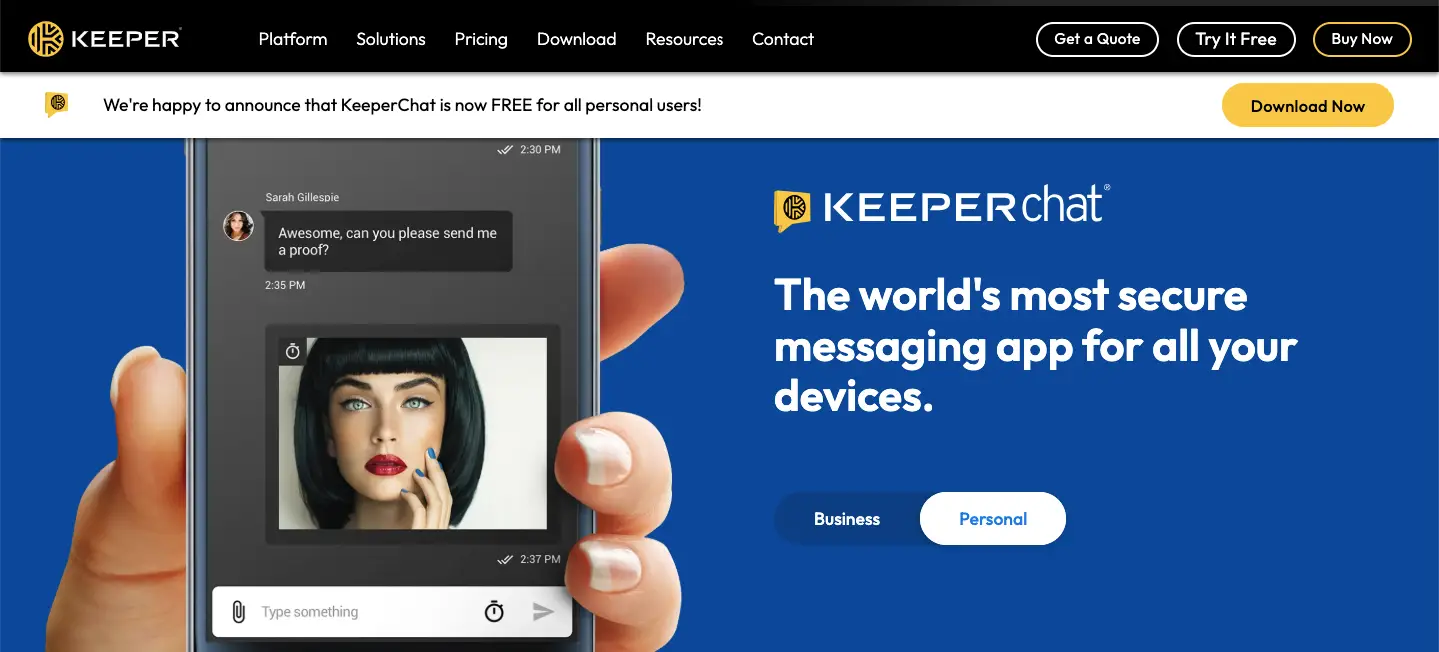The height and width of the screenshot is (652, 1439).
Task: Go to the Pricing page
Action: [481, 39]
